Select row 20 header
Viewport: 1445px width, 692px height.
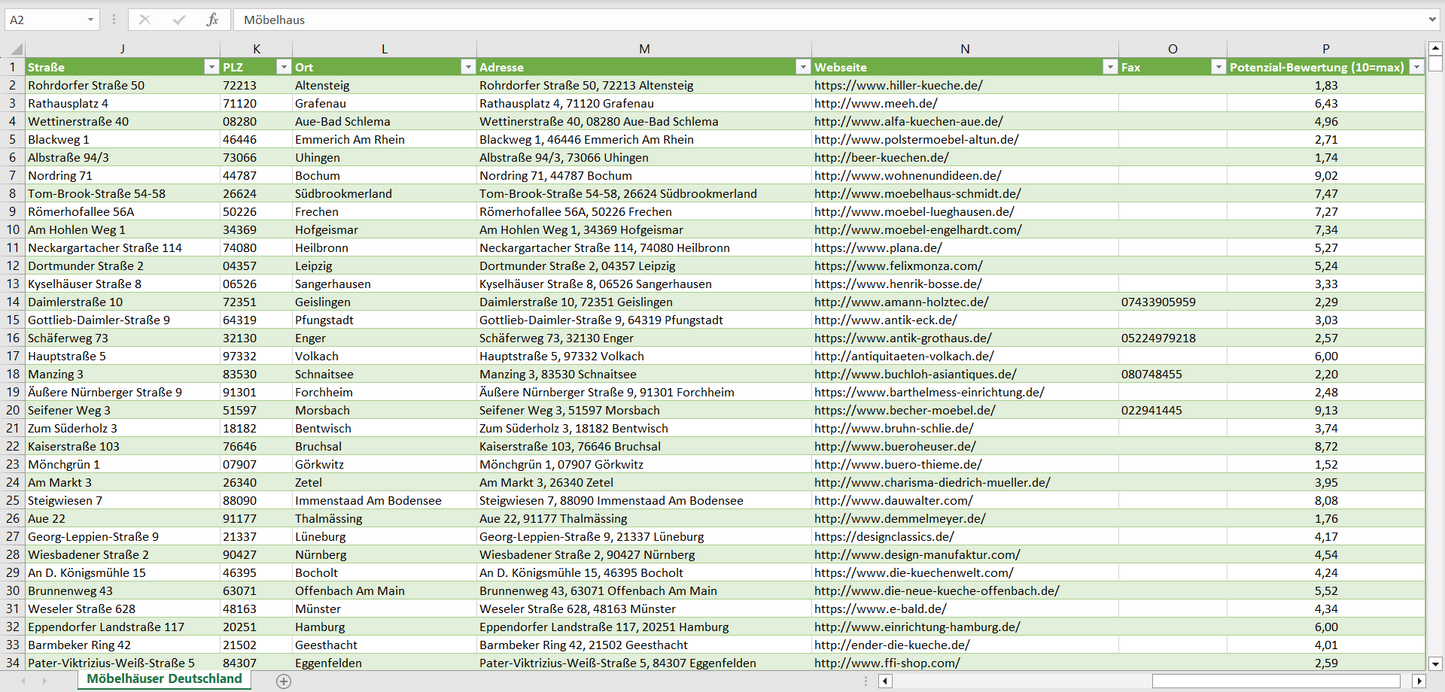click(x=12, y=410)
